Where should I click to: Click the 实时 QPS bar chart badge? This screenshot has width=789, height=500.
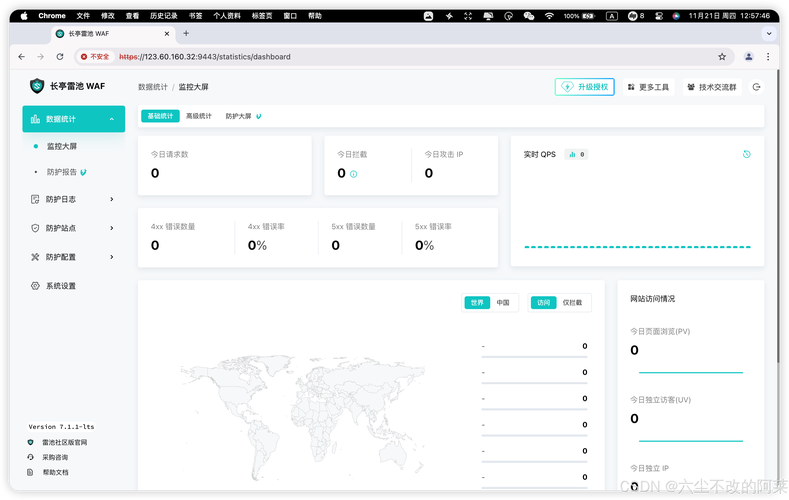click(576, 154)
